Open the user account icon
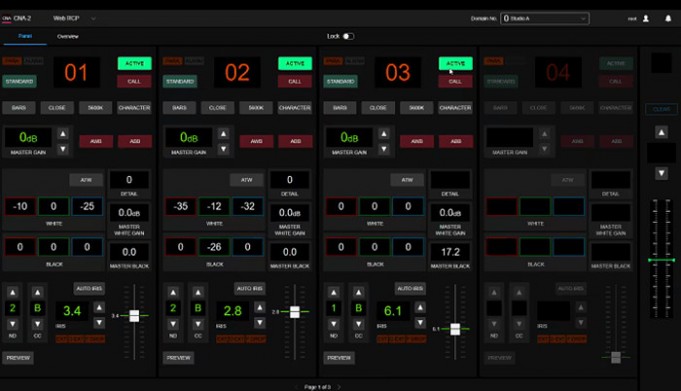 pyautogui.click(x=646, y=18)
